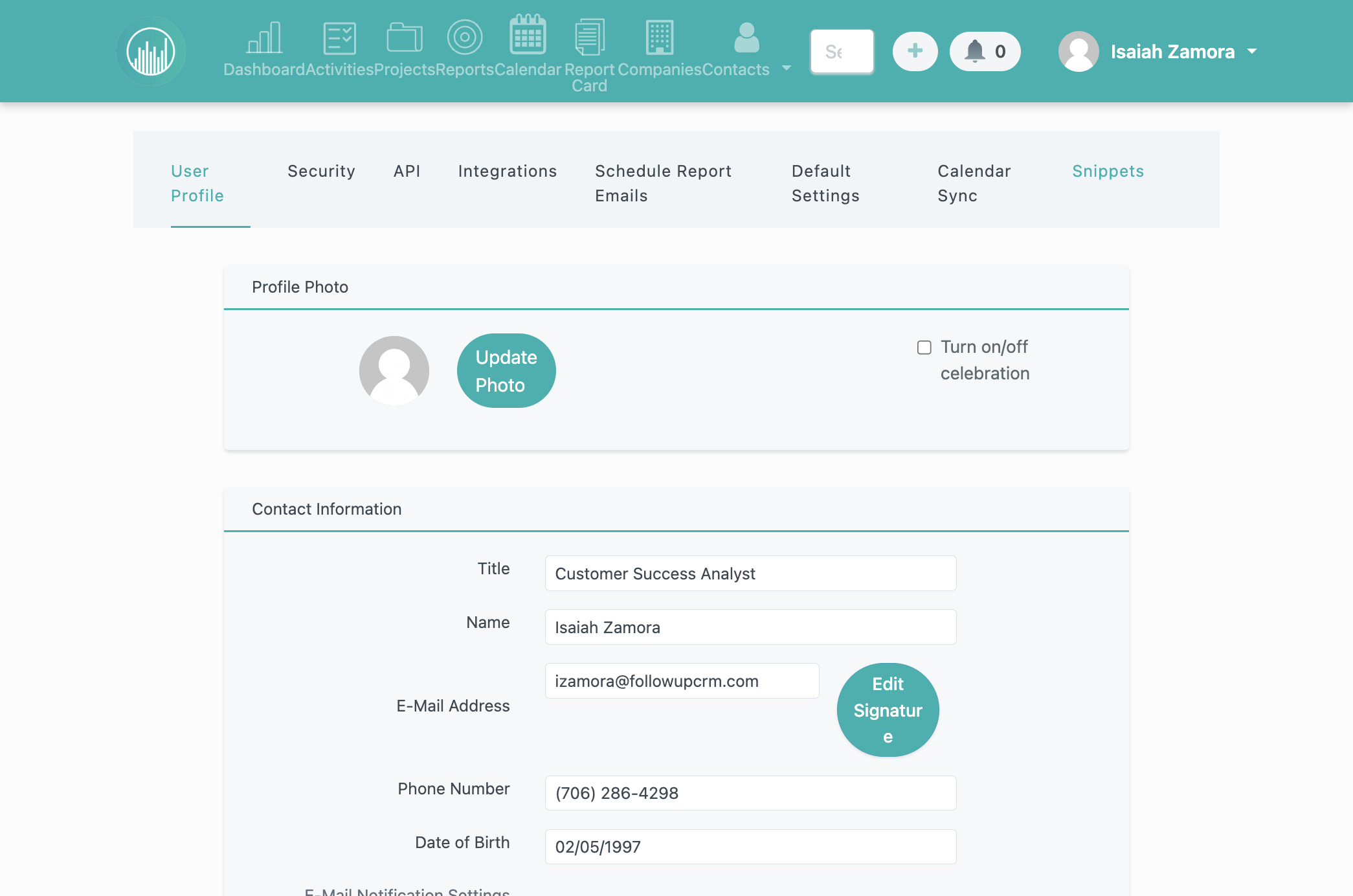Open the Activities checklist icon
This screenshot has height=896, width=1353.
[340, 38]
